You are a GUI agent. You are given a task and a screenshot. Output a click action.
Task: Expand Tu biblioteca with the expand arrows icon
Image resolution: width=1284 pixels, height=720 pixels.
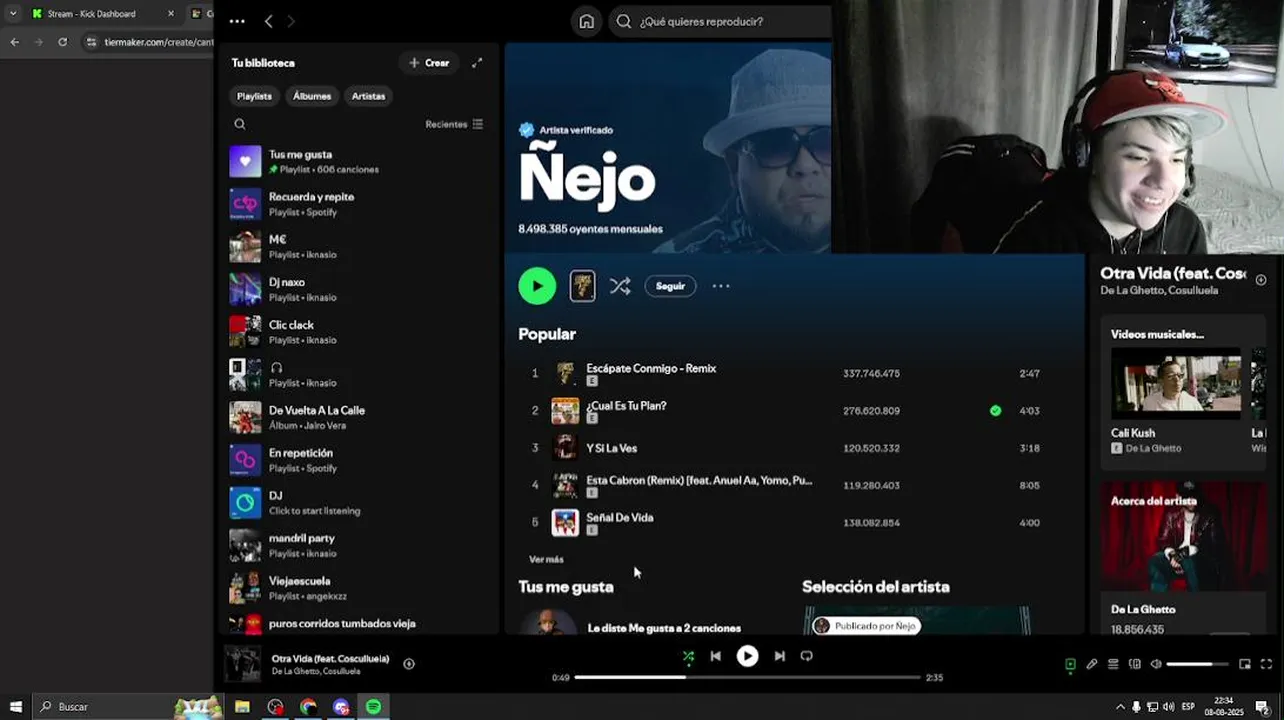(x=477, y=63)
